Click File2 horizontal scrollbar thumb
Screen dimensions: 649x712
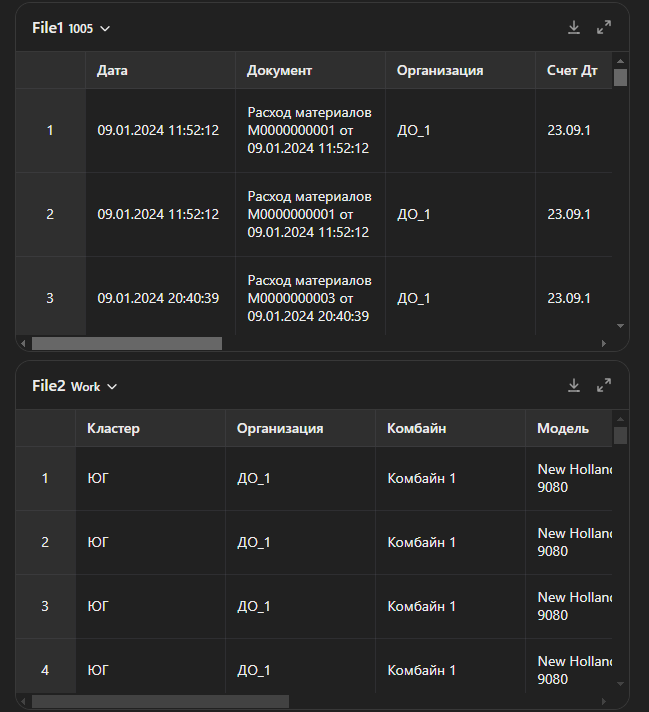point(160,701)
